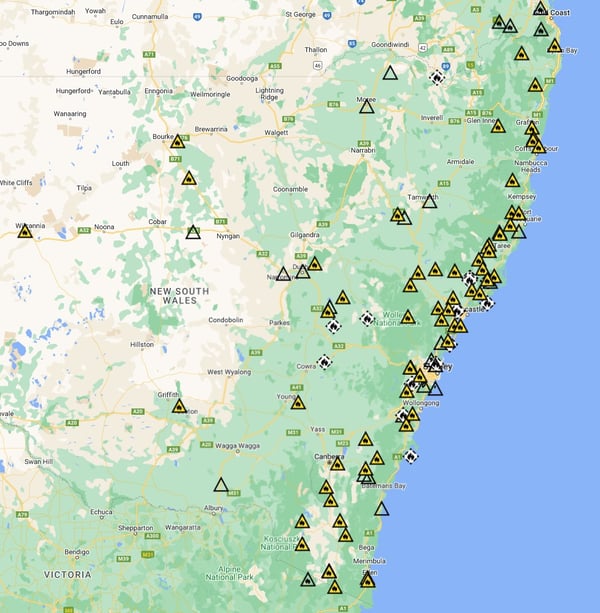Click the fire marker south of Lismore
600x613 pixels.
tap(535, 85)
